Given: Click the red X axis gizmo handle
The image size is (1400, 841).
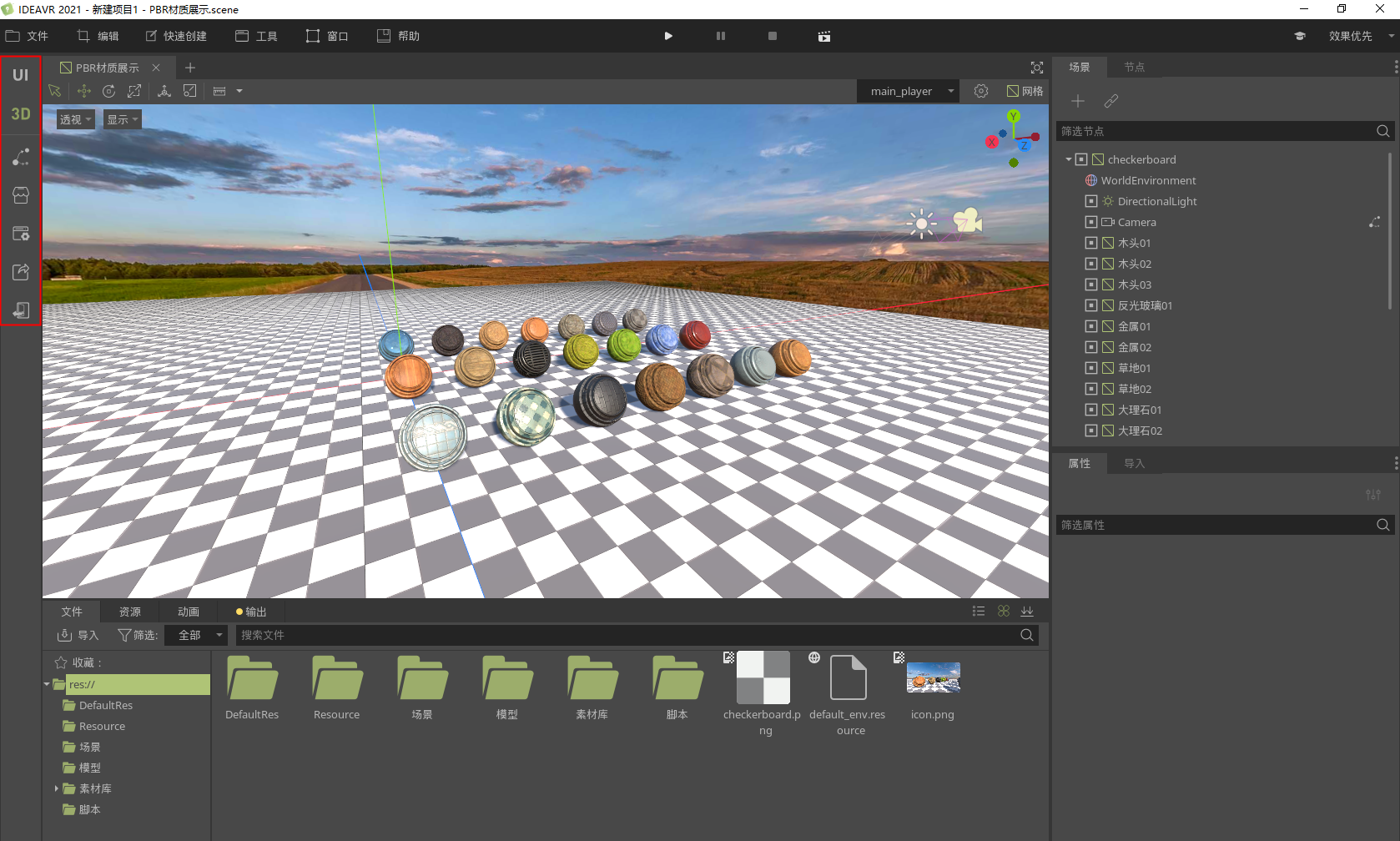Looking at the screenshot, I should click(x=992, y=142).
